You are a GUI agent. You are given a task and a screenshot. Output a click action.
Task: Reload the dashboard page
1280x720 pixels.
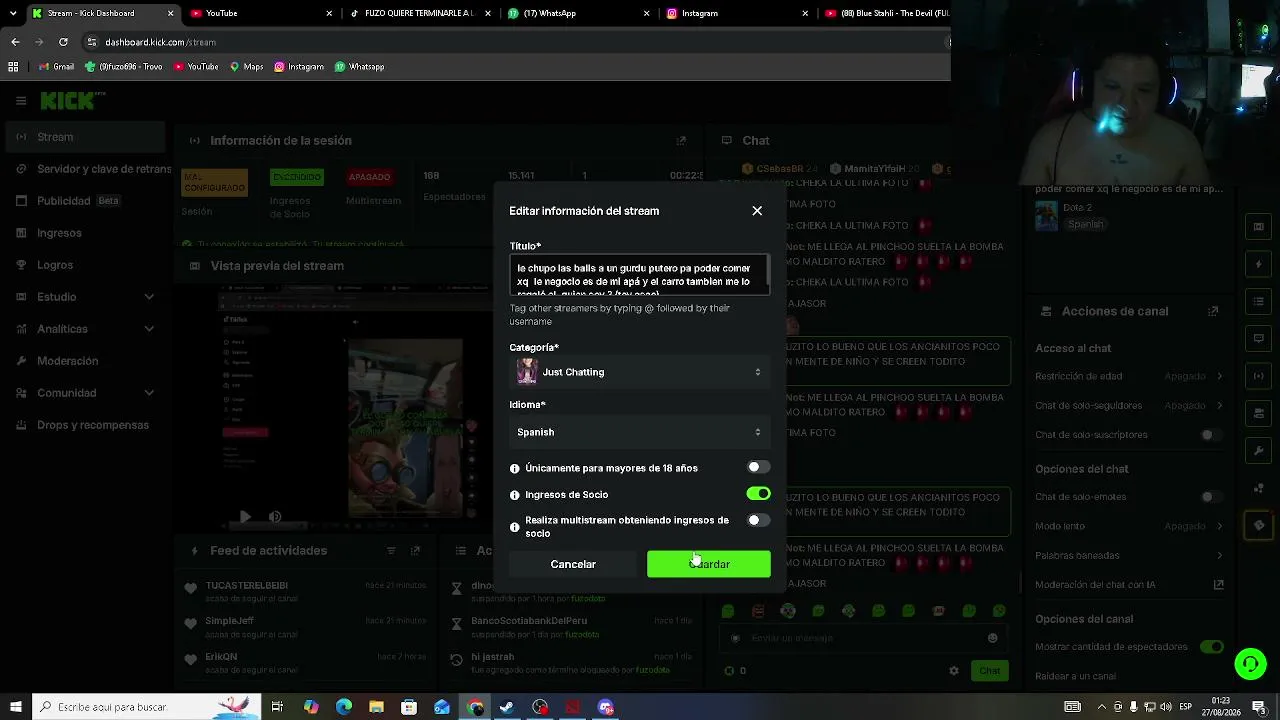click(63, 42)
